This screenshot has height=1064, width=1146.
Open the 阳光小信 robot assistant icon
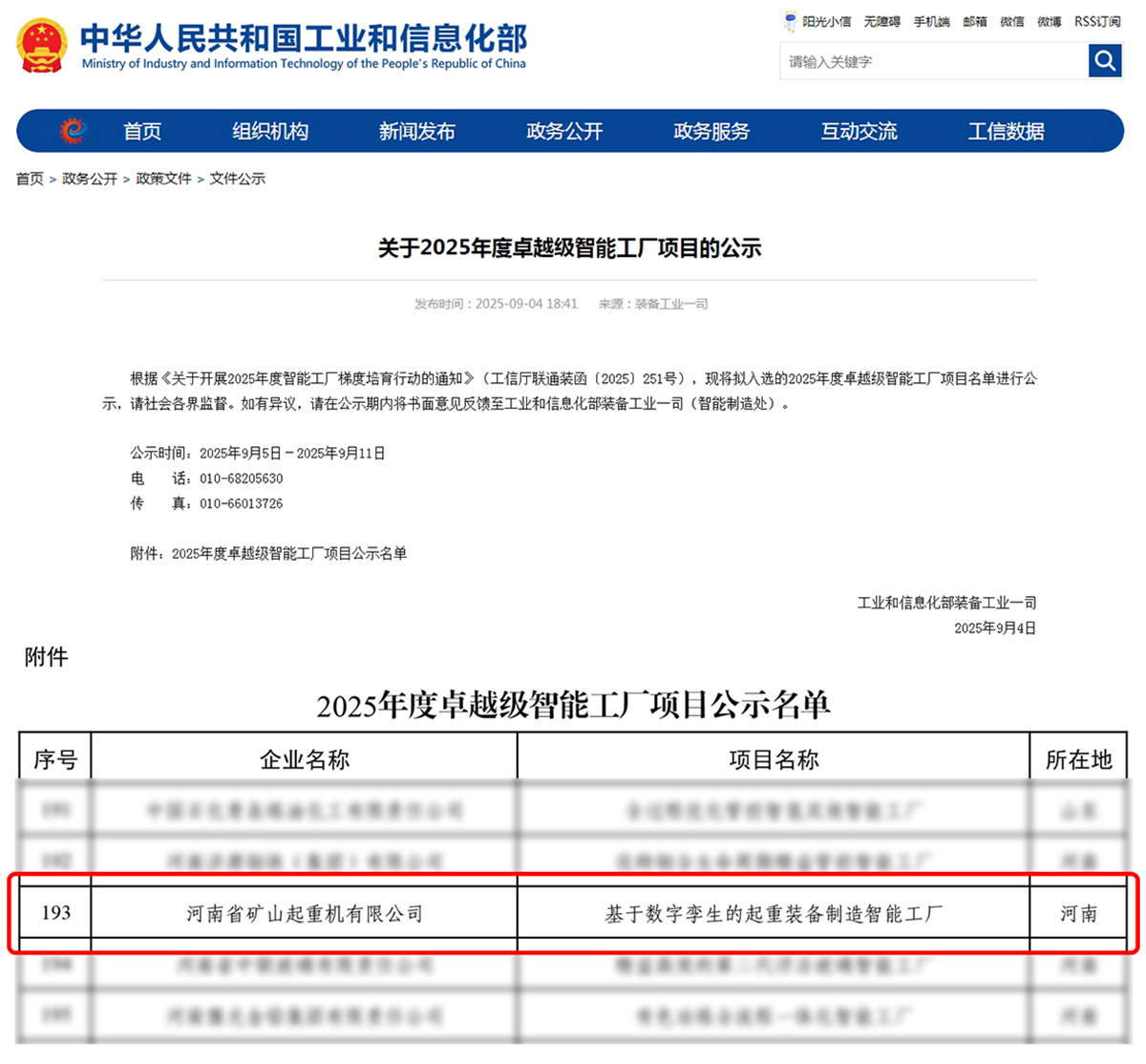point(791,21)
